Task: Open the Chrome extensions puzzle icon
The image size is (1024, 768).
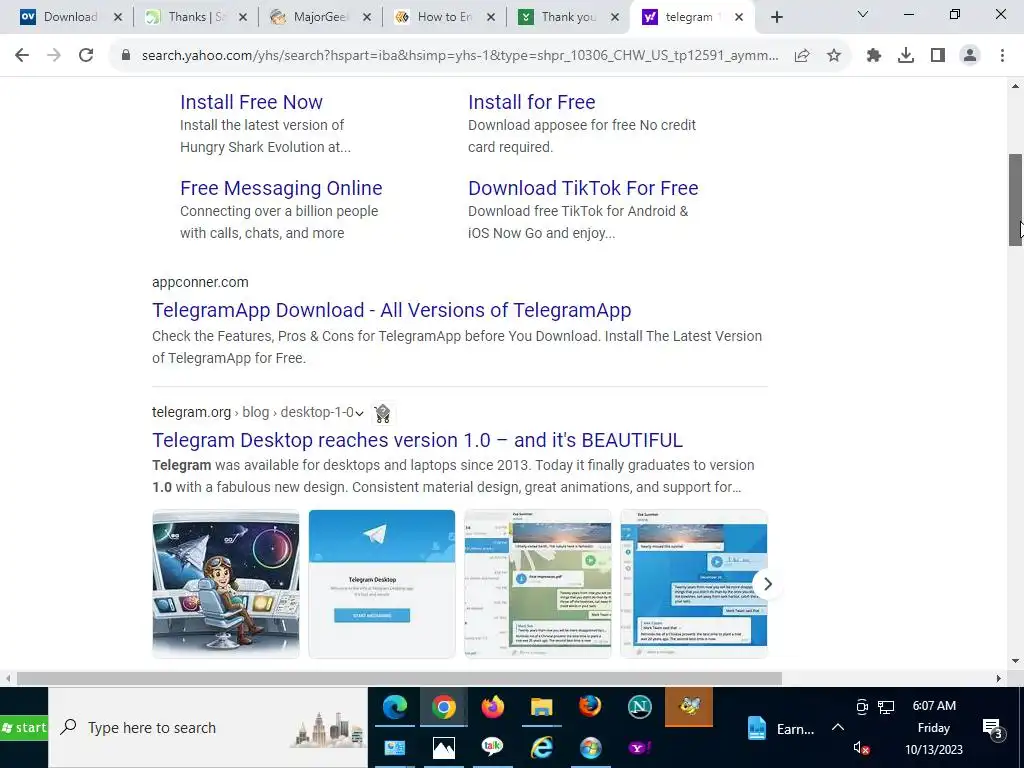Action: click(x=874, y=56)
